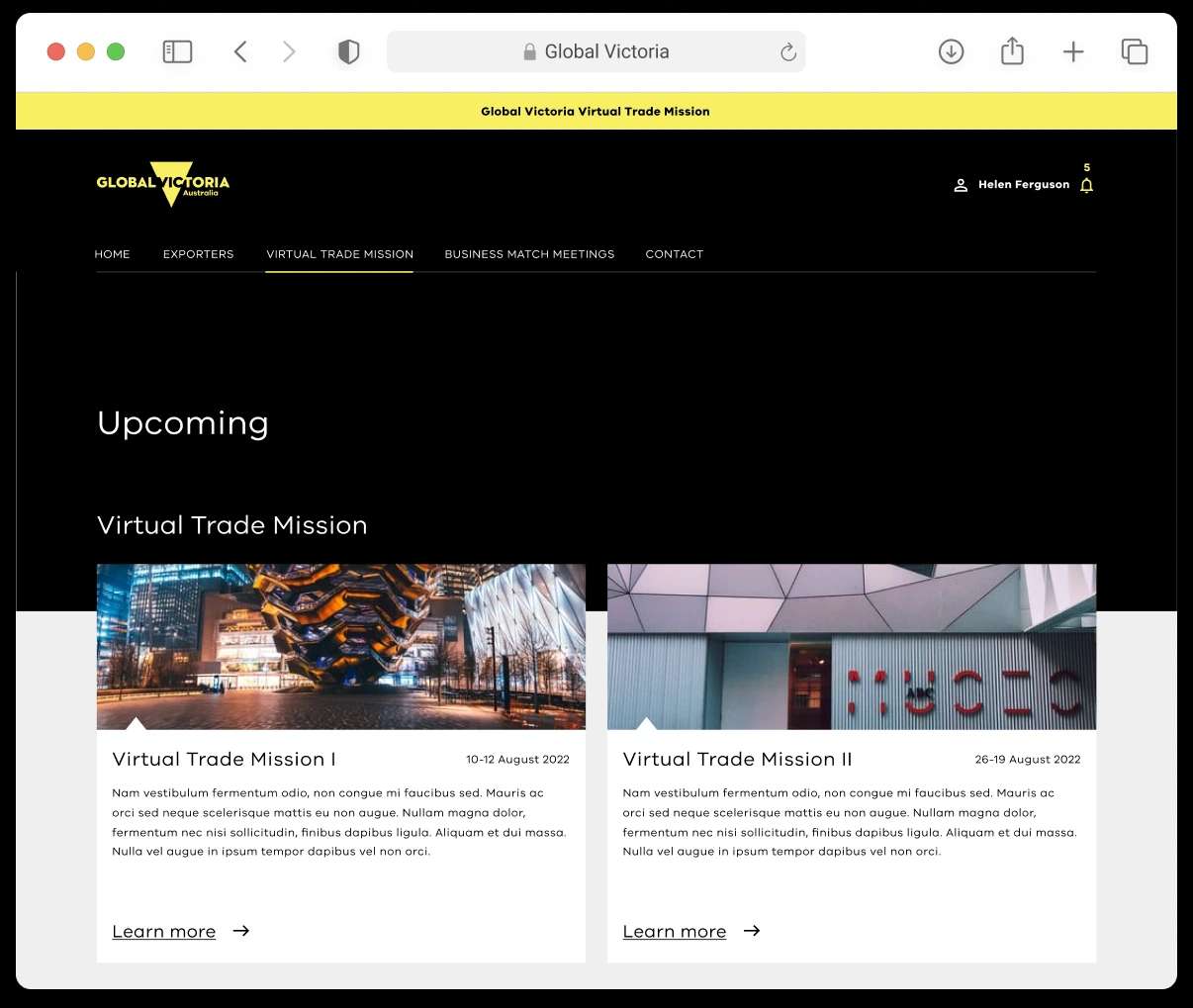Open the share sheet icon
The height and width of the screenshot is (1008, 1193).
(1012, 50)
